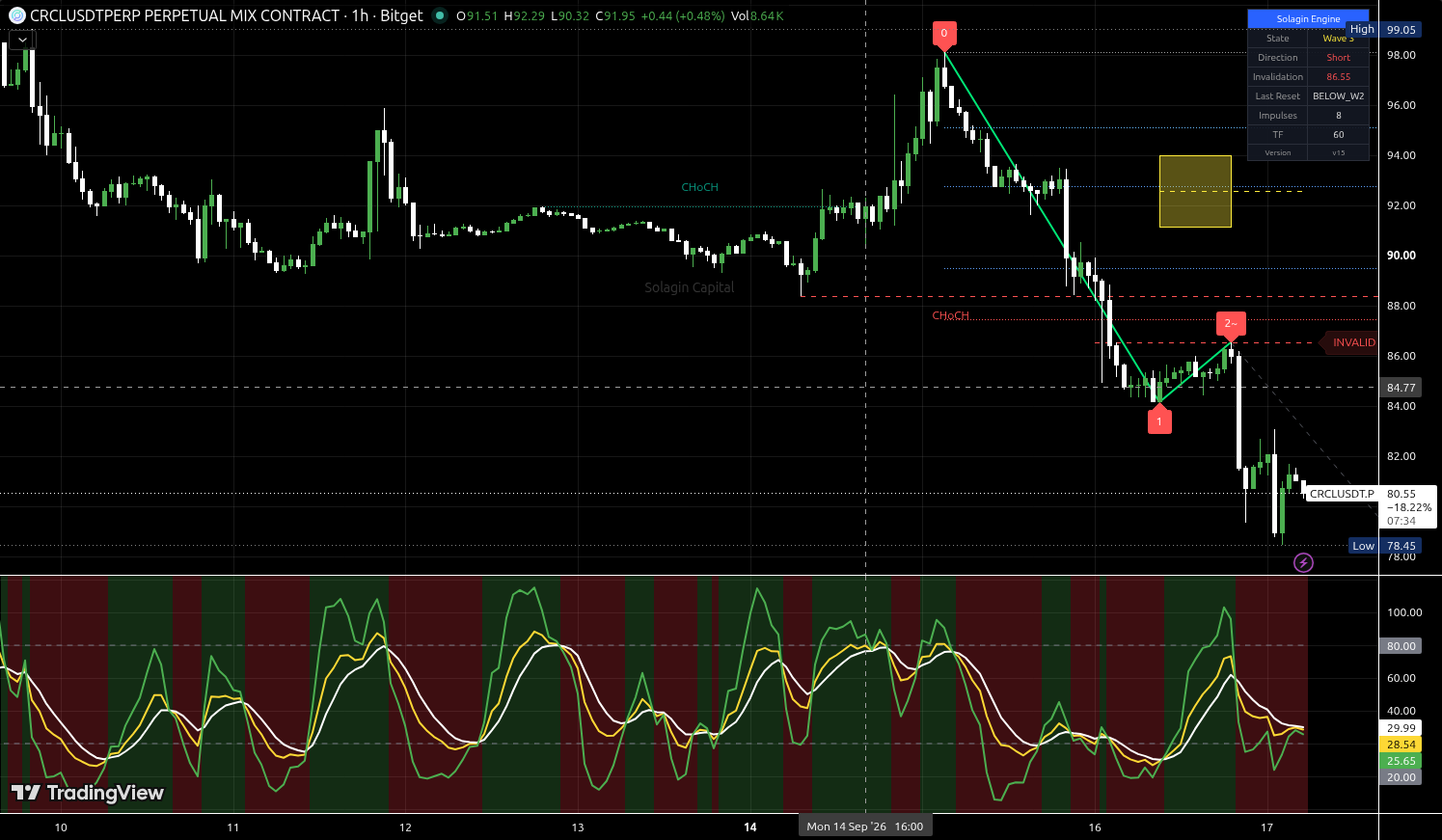Select the red wave marker labeled 1
The width and height of the screenshot is (1442, 840).
(1159, 420)
